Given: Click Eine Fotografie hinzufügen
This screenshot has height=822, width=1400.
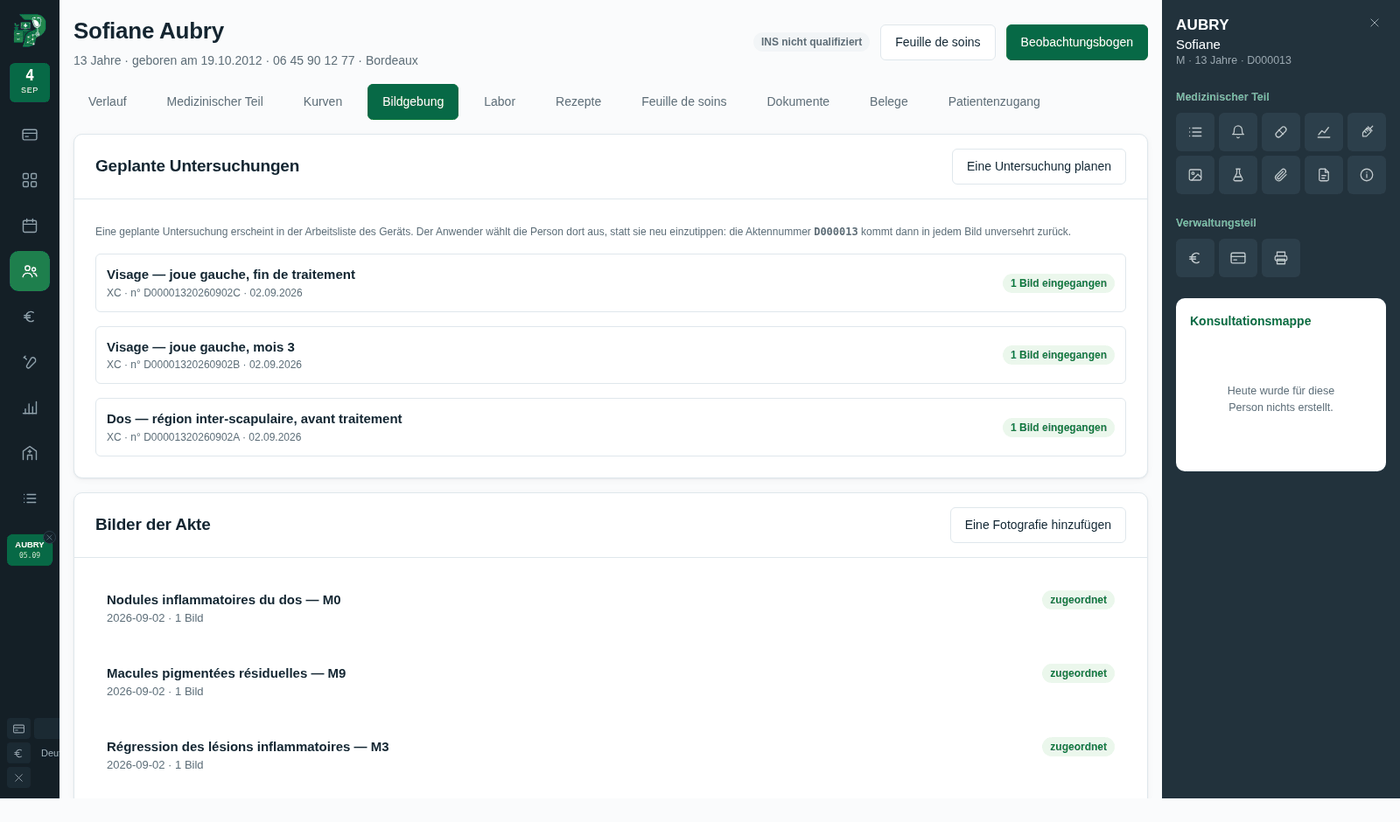Looking at the screenshot, I should point(1038,525).
